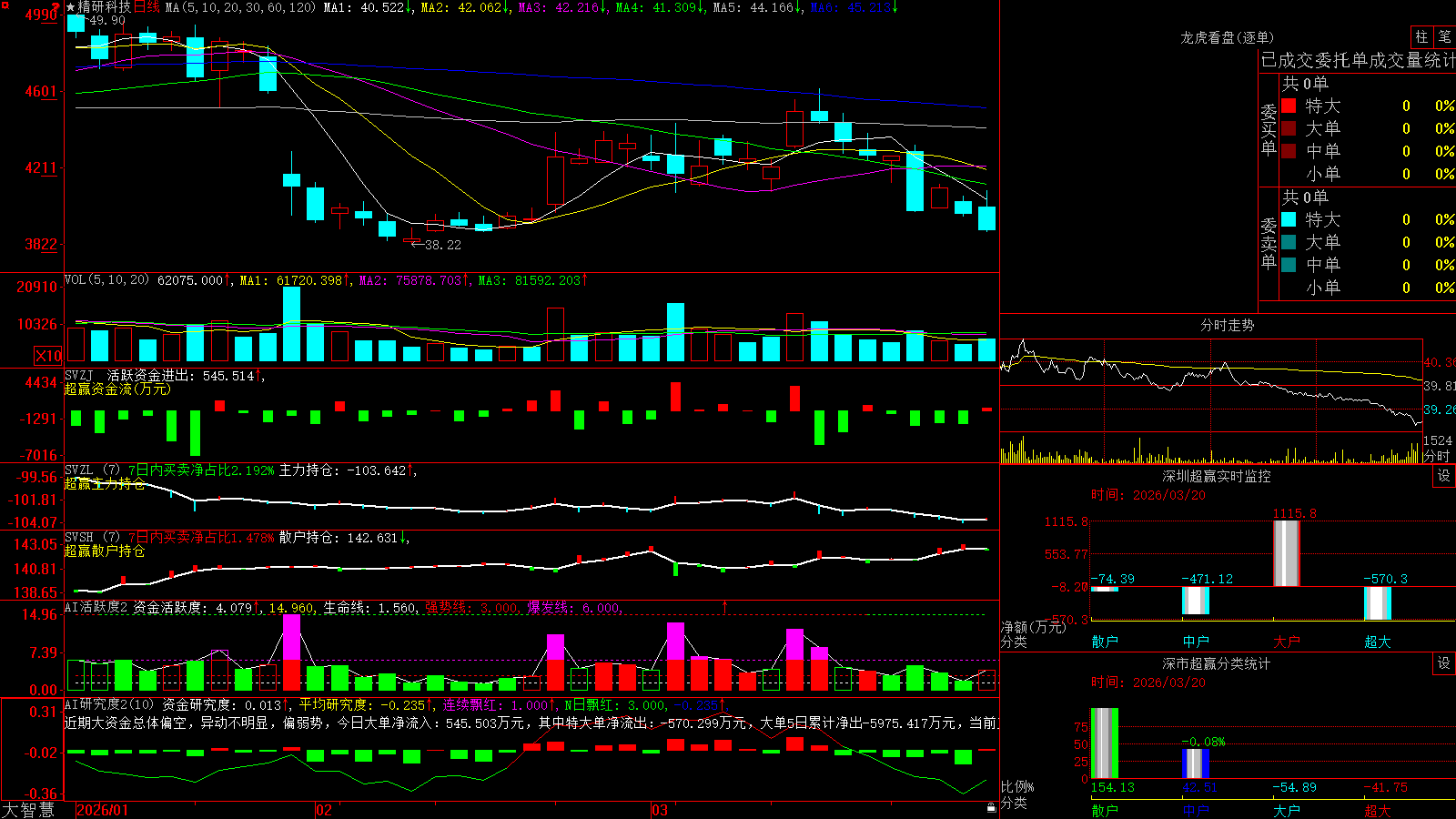Viewport: 1456px width, 819px height.
Task: Click the 深圳超赢实时监控 panel title
Action: tap(1216, 476)
